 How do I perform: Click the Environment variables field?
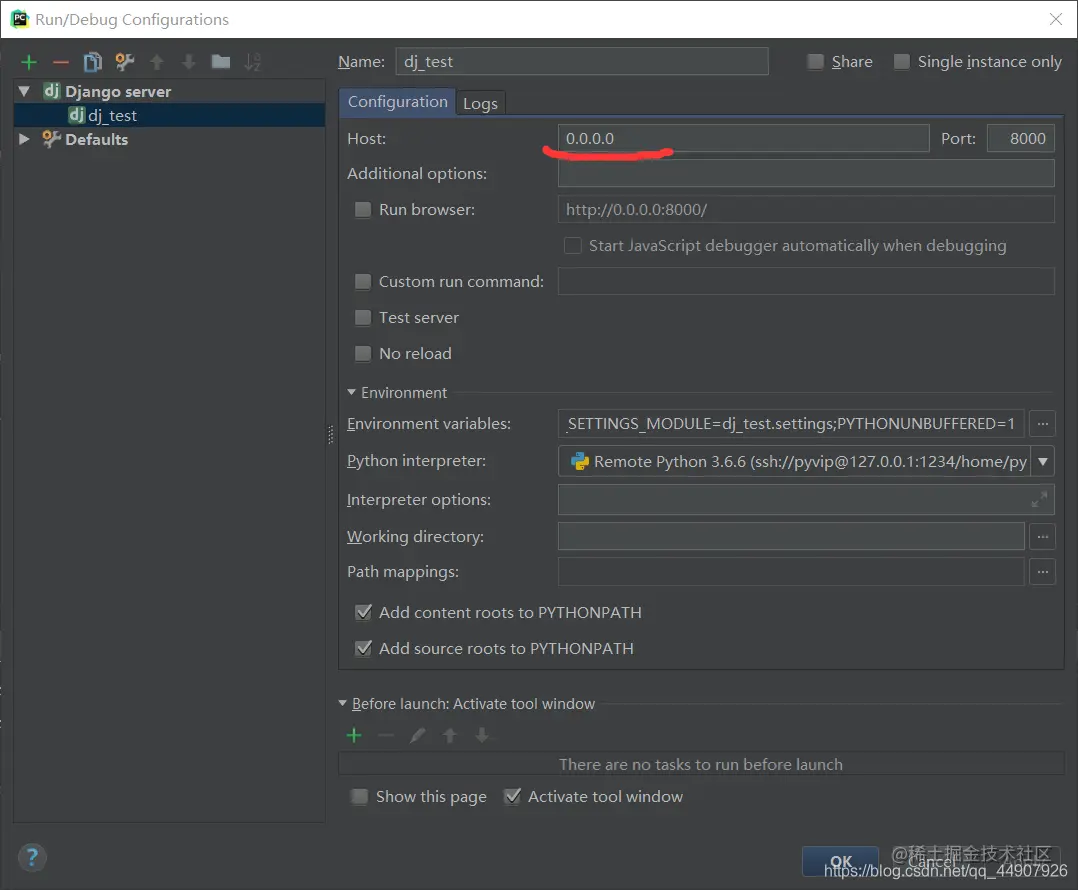(791, 423)
